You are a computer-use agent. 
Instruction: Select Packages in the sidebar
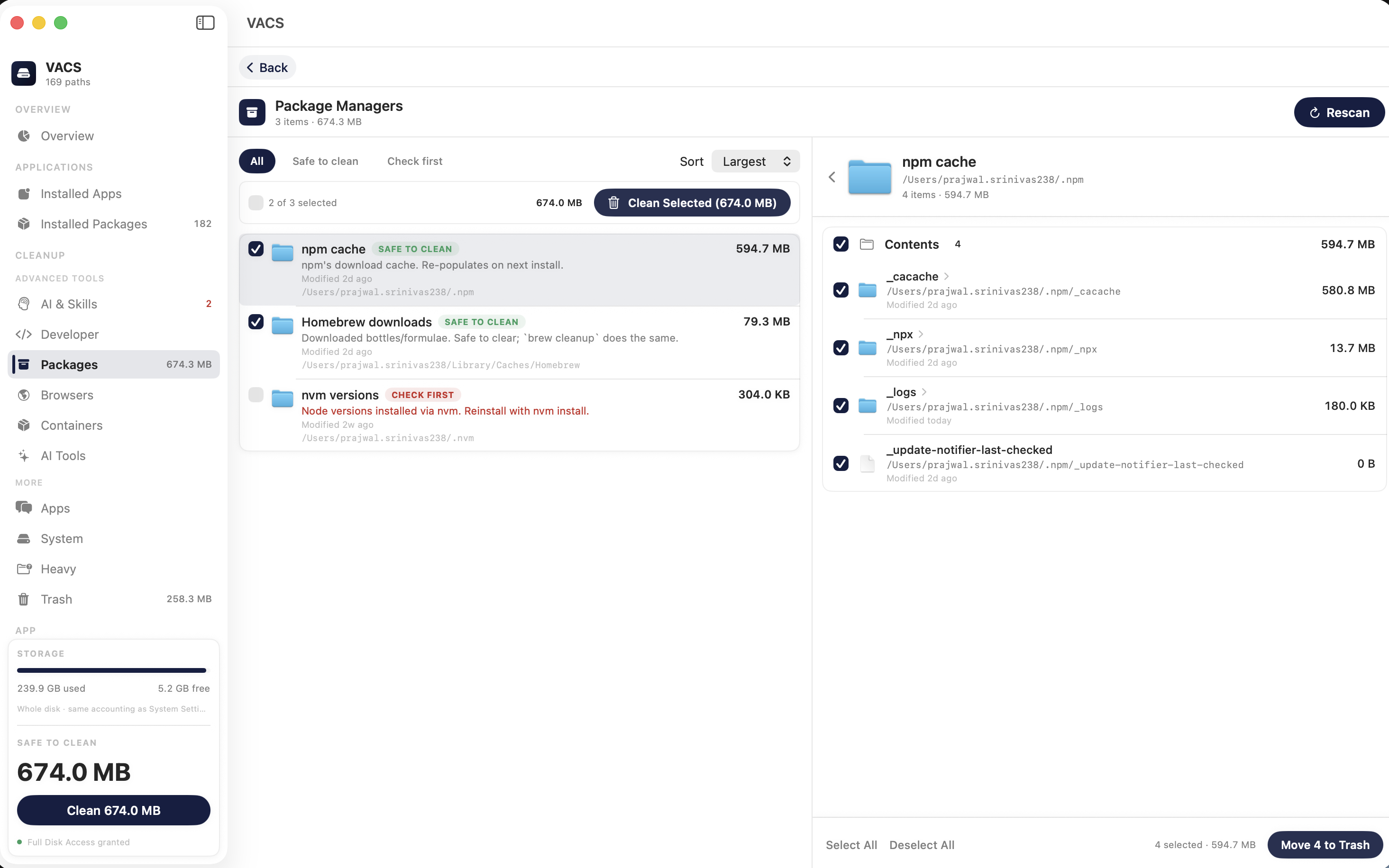pos(114,364)
